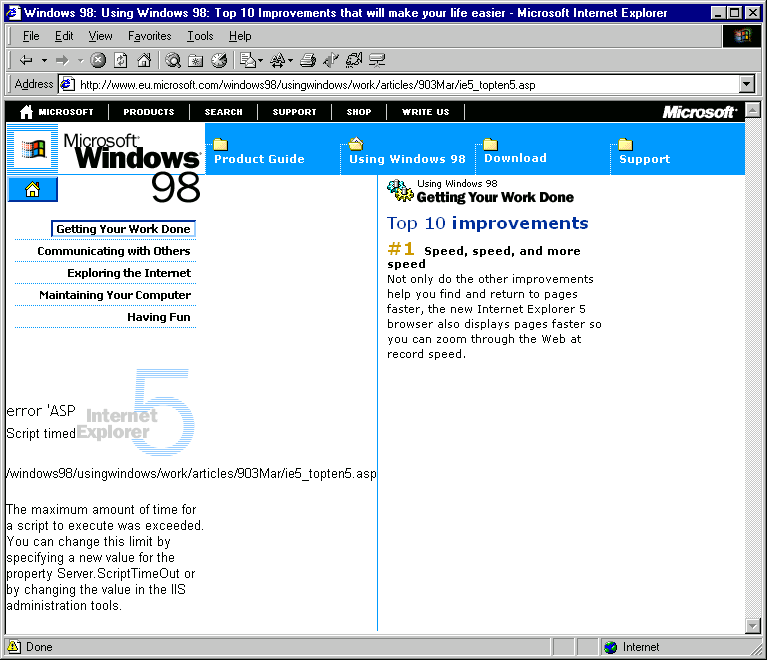
Task: Open the History toolbar icon
Action: [219, 60]
